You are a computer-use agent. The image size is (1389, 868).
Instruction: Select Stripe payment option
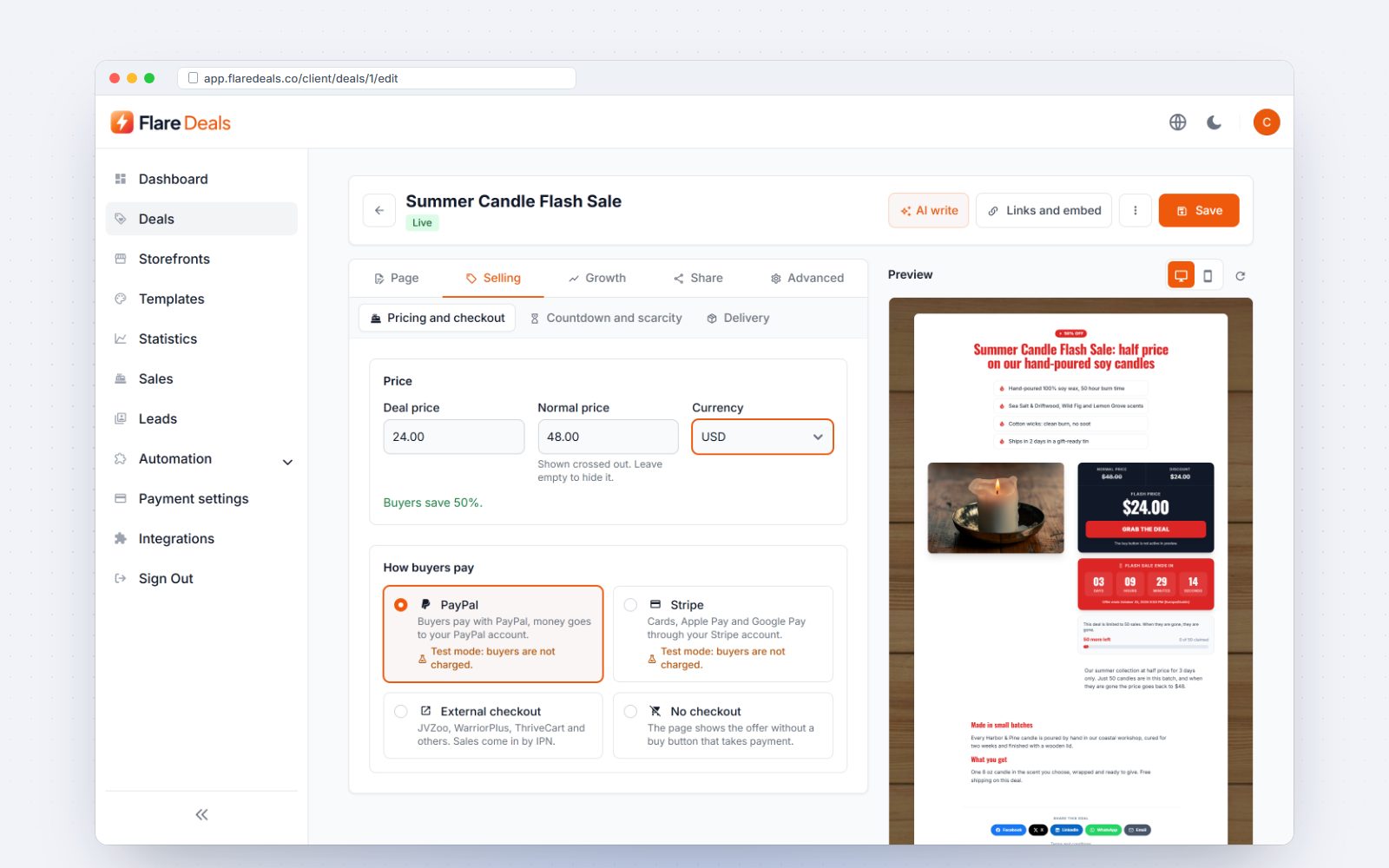coord(722,634)
